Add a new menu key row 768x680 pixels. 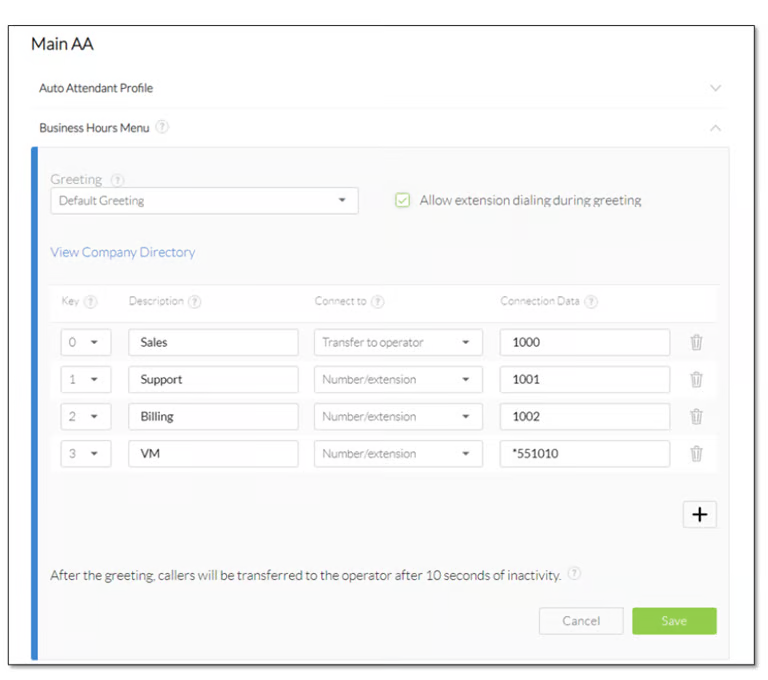[699, 514]
